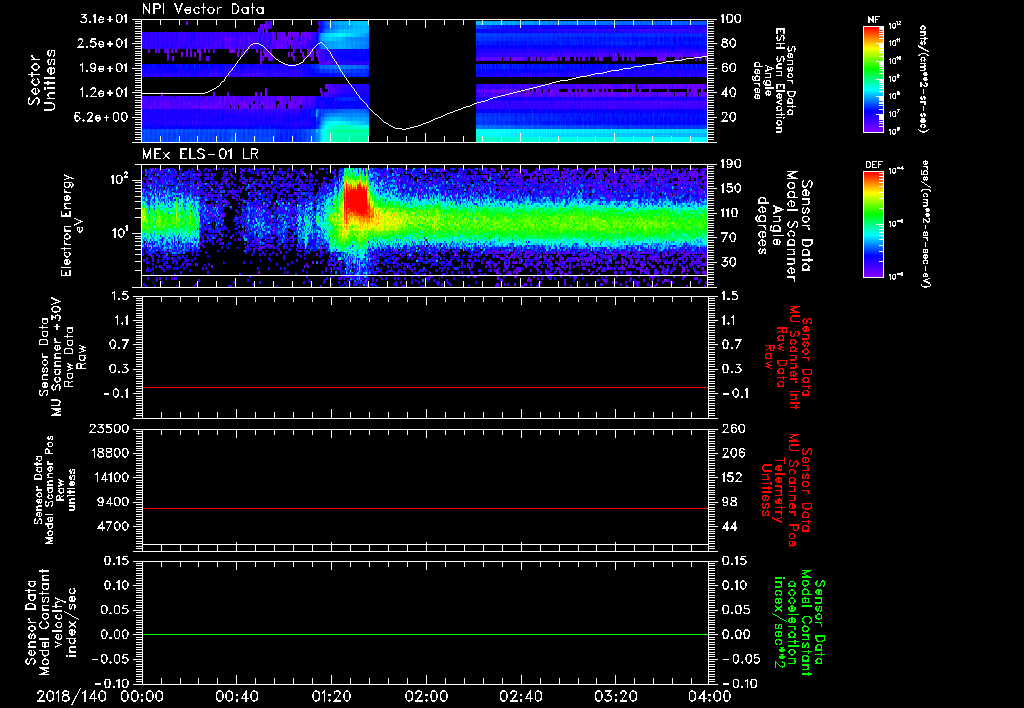Screen dimensions: 1024x708
Task: Click the '9400' scanner position tick
Action: point(115,502)
